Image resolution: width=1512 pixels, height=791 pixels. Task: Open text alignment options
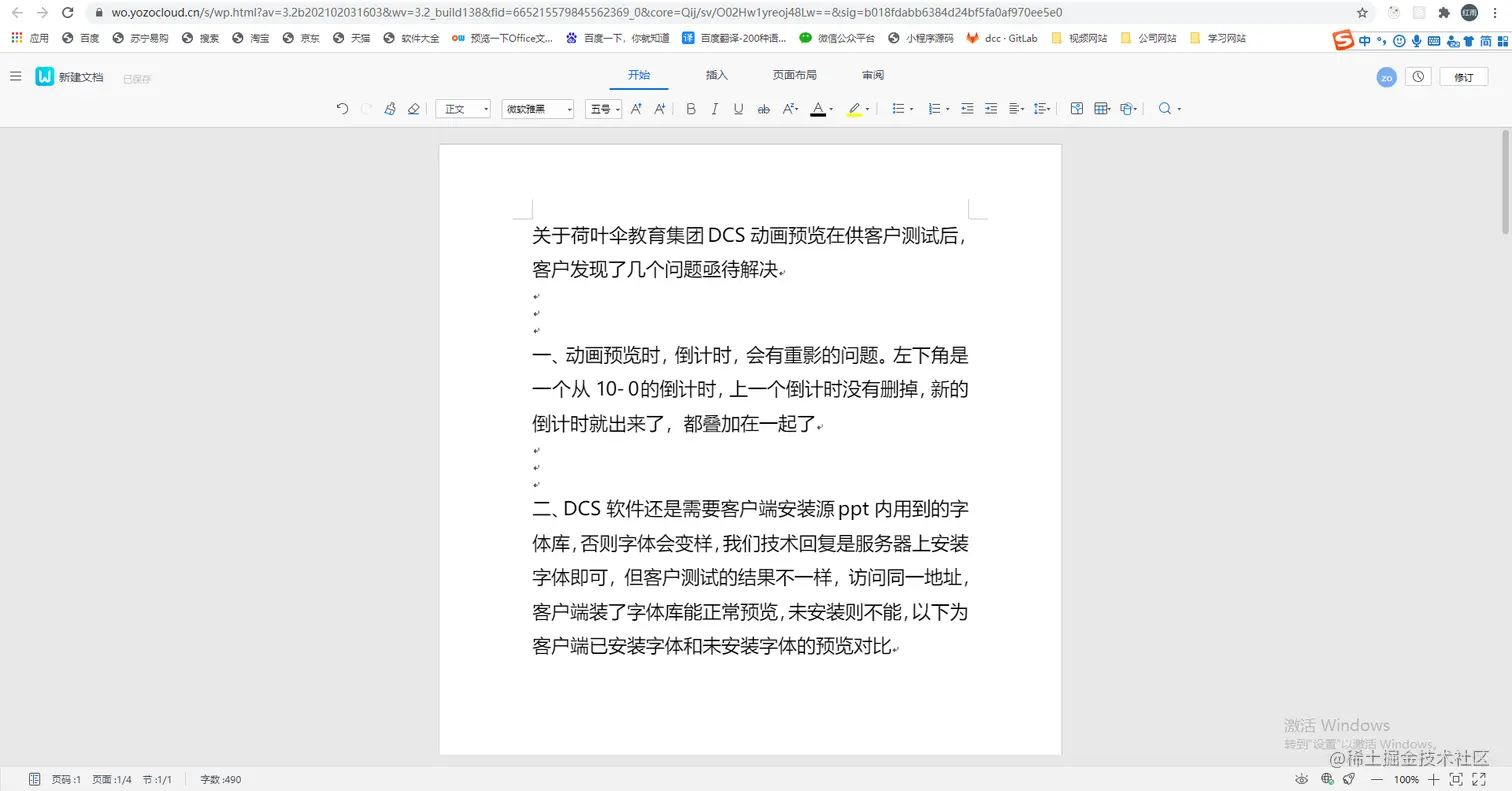coord(1017,109)
